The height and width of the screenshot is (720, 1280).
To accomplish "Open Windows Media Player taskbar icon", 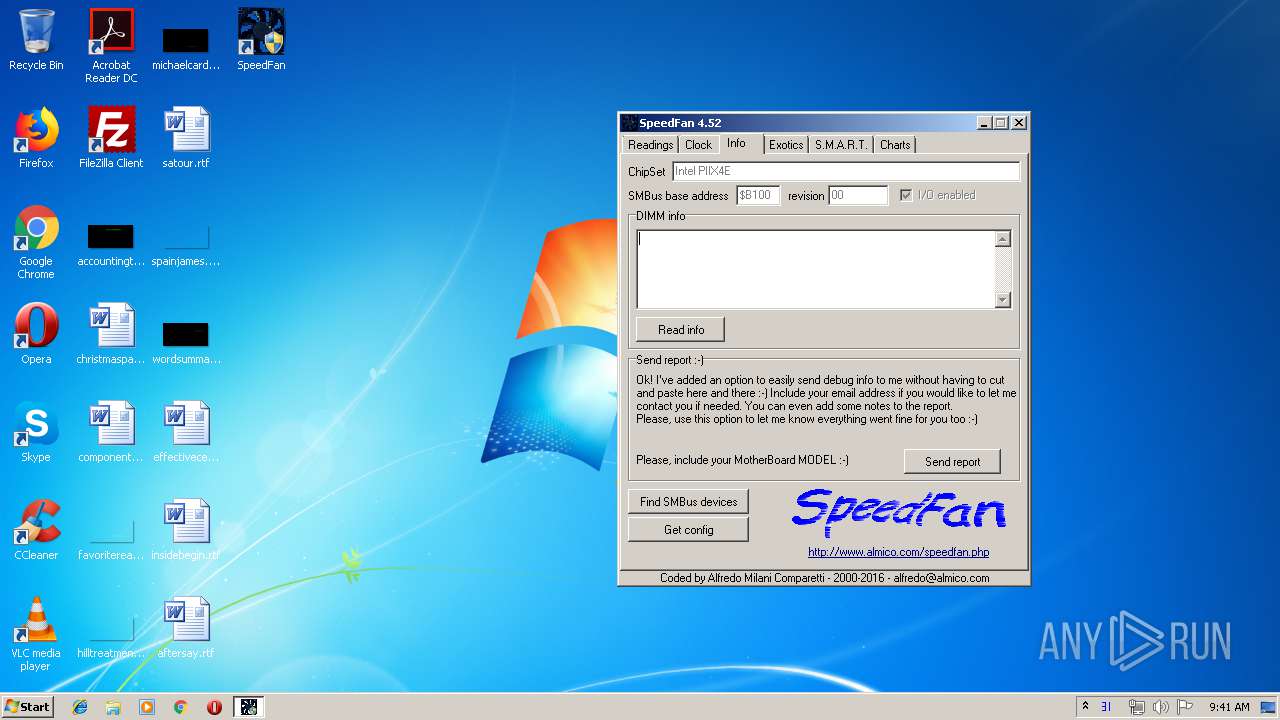I will [x=147, y=707].
